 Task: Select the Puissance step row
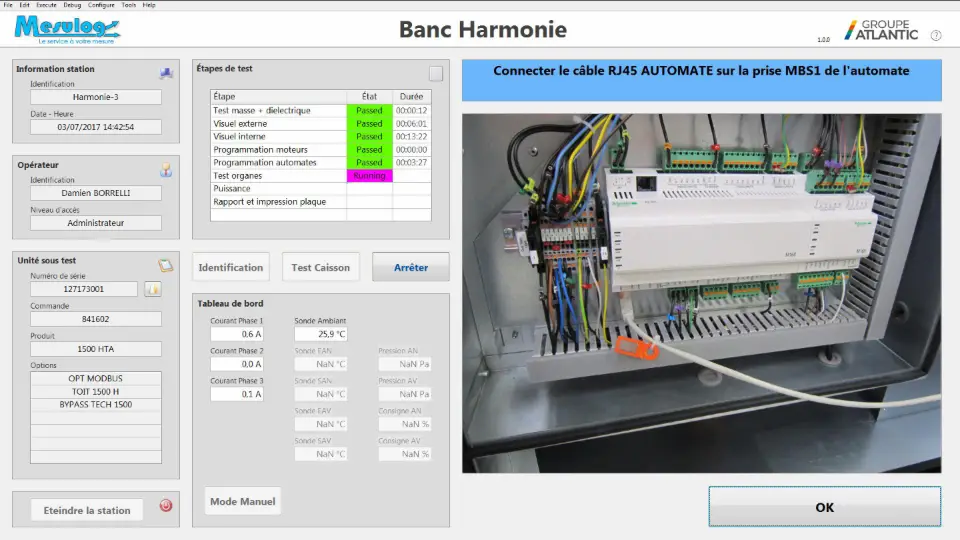321,189
